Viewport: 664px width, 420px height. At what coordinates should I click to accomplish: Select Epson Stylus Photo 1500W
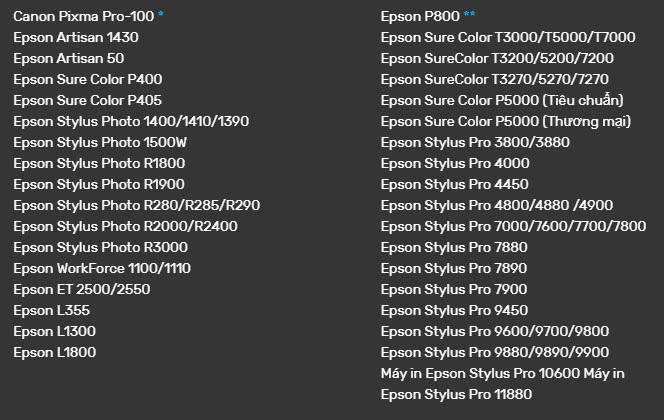tap(101, 142)
